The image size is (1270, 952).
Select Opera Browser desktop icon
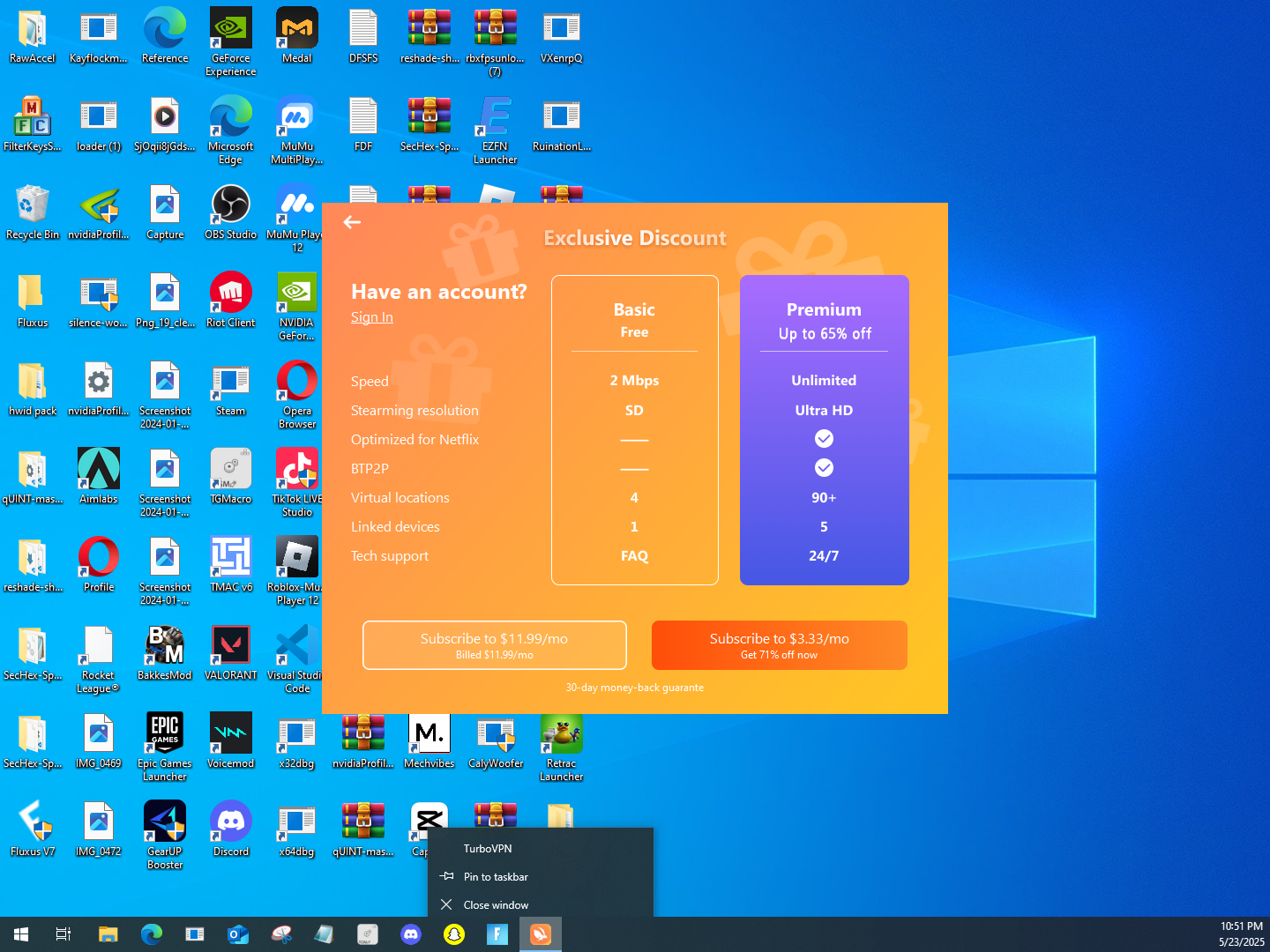click(x=297, y=395)
